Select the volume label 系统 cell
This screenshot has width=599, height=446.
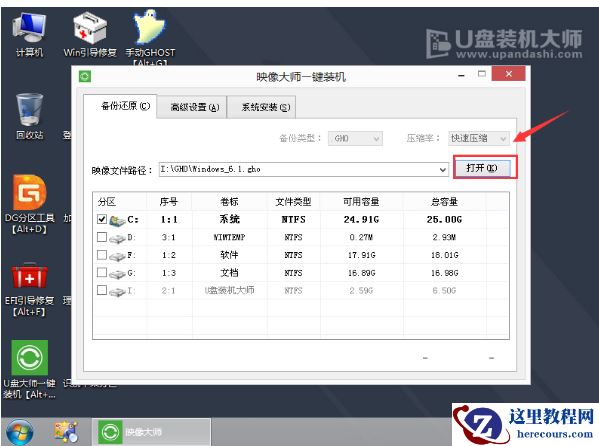pos(229,219)
